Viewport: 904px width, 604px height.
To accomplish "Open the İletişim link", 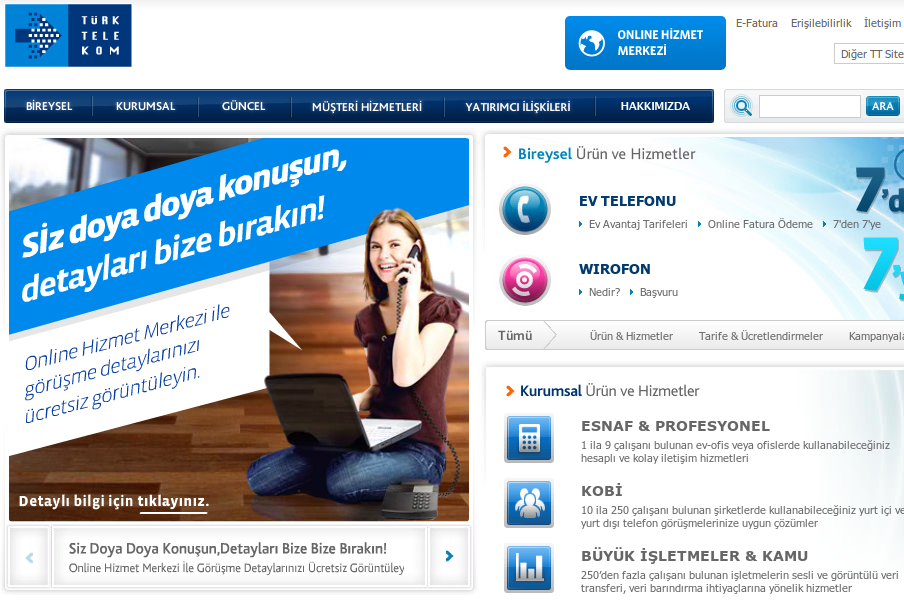I will [882, 23].
